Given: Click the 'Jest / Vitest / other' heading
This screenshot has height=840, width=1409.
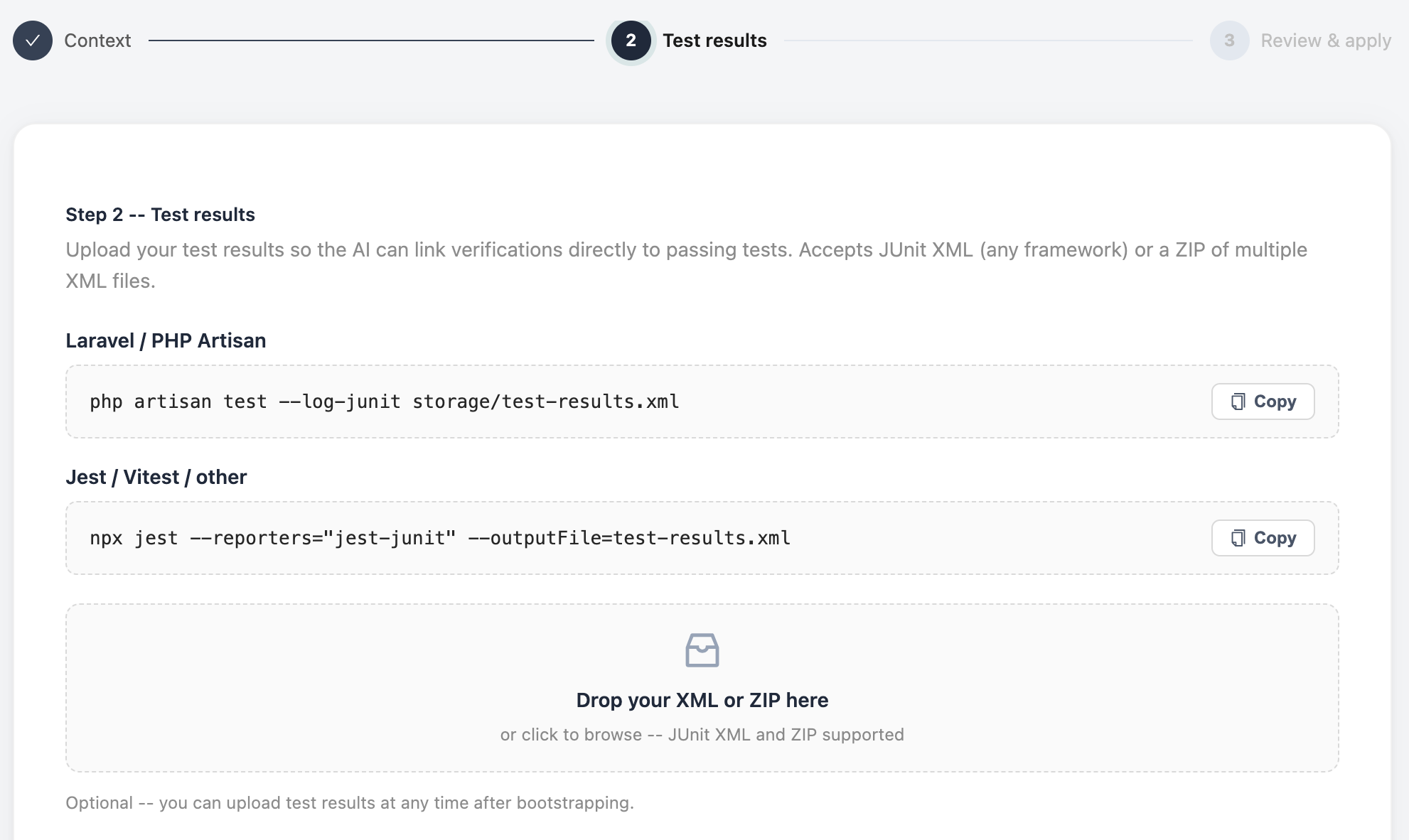Looking at the screenshot, I should [156, 477].
